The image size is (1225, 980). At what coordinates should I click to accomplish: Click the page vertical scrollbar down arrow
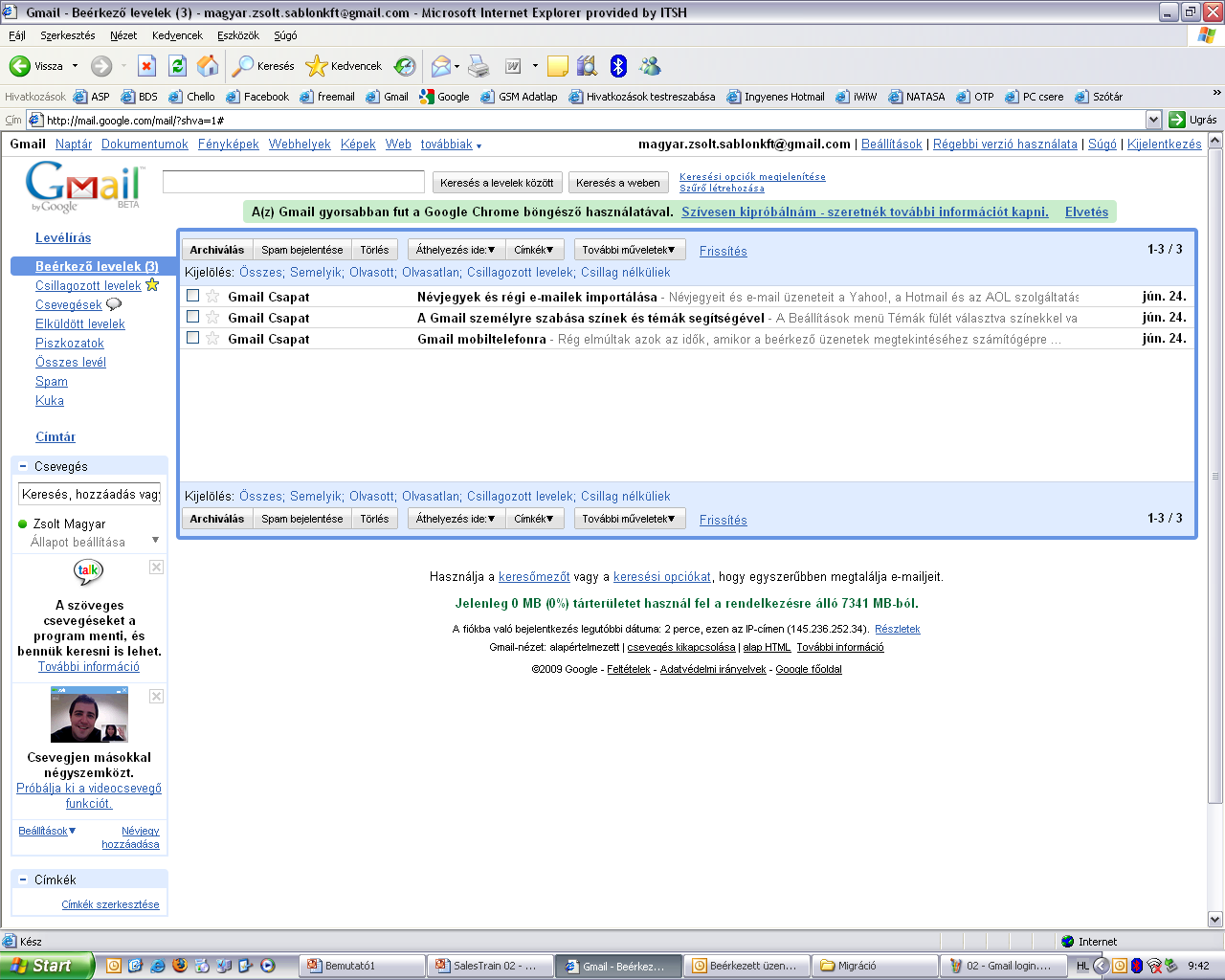click(x=1215, y=920)
